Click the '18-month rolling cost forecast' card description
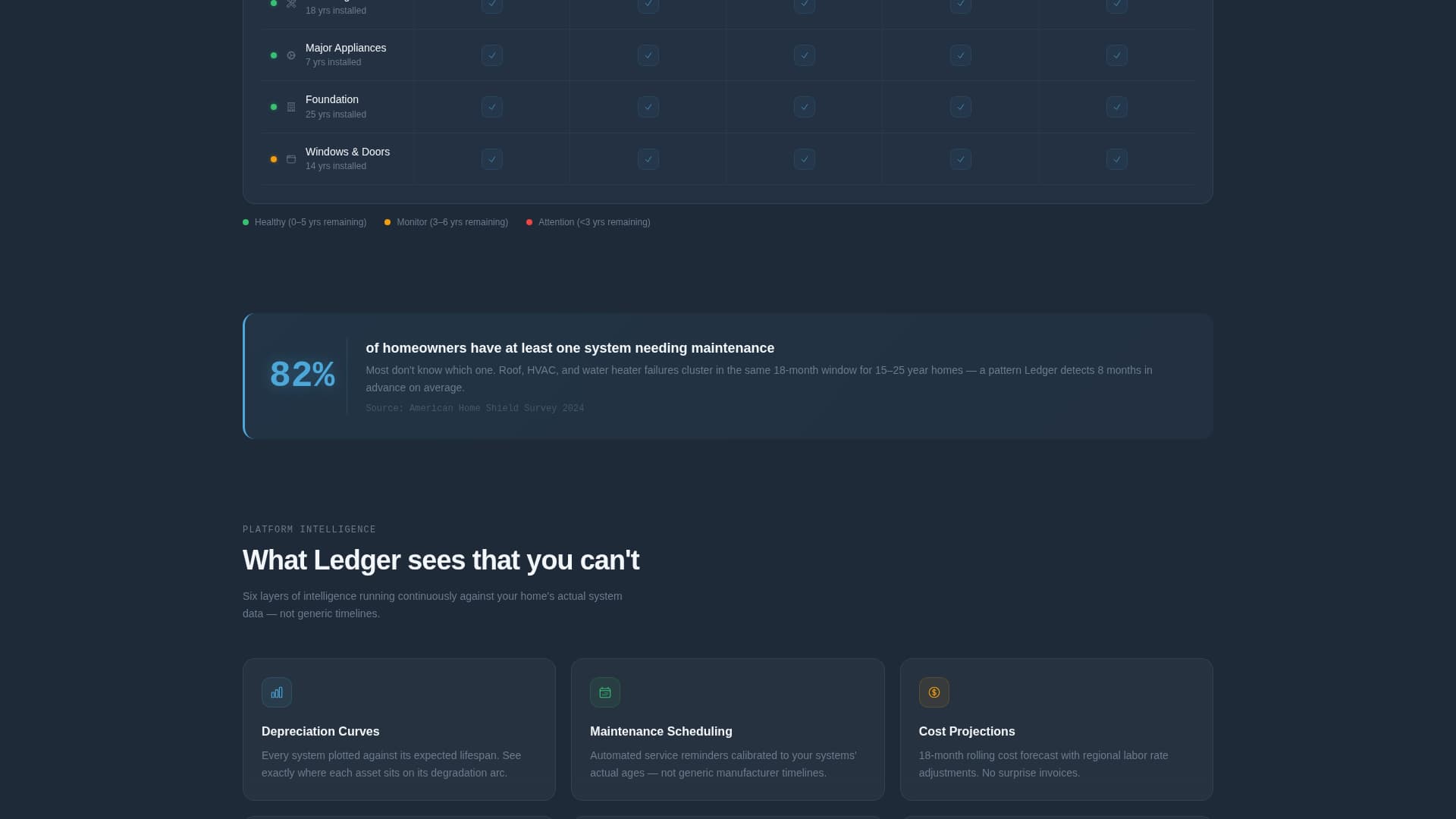The width and height of the screenshot is (1456, 819). tap(1043, 764)
